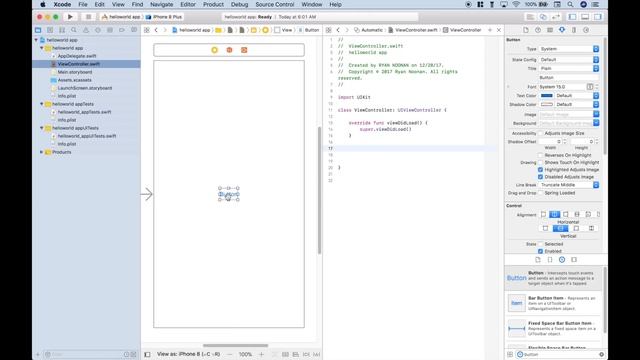Uncheck Highlighted Adjusts Image
640x360 pixels.
[x=540, y=170]
